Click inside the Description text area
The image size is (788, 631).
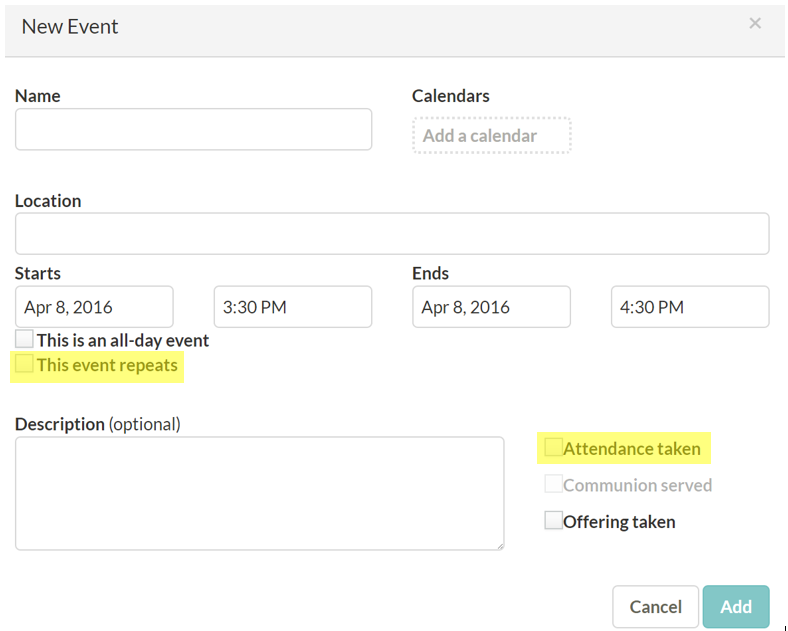coord(260,493)
